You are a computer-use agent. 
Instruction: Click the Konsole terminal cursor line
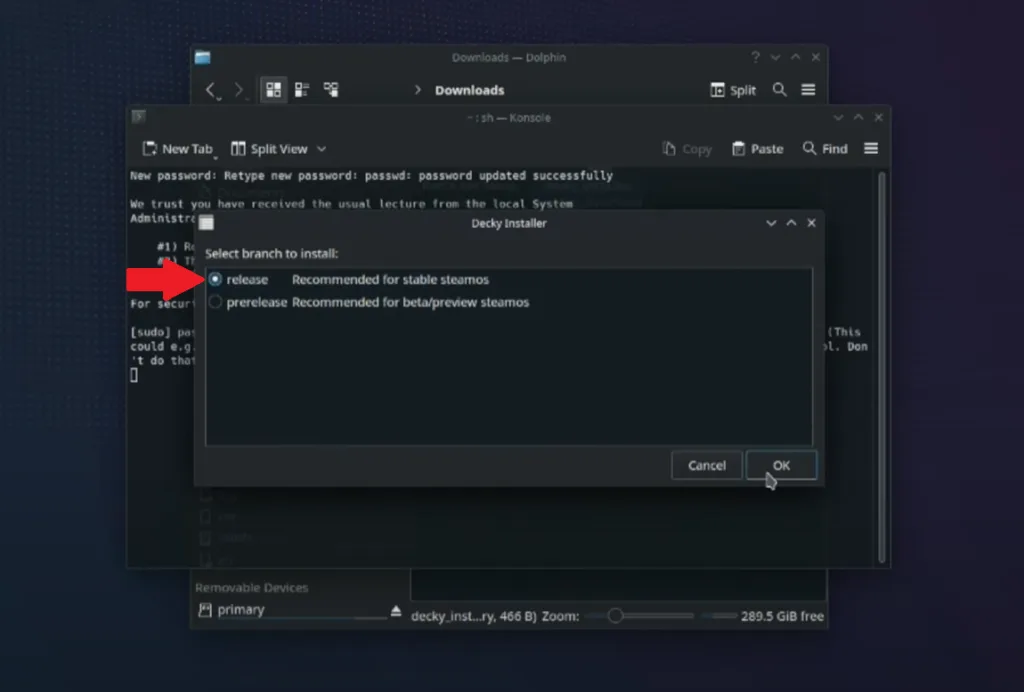134,375
